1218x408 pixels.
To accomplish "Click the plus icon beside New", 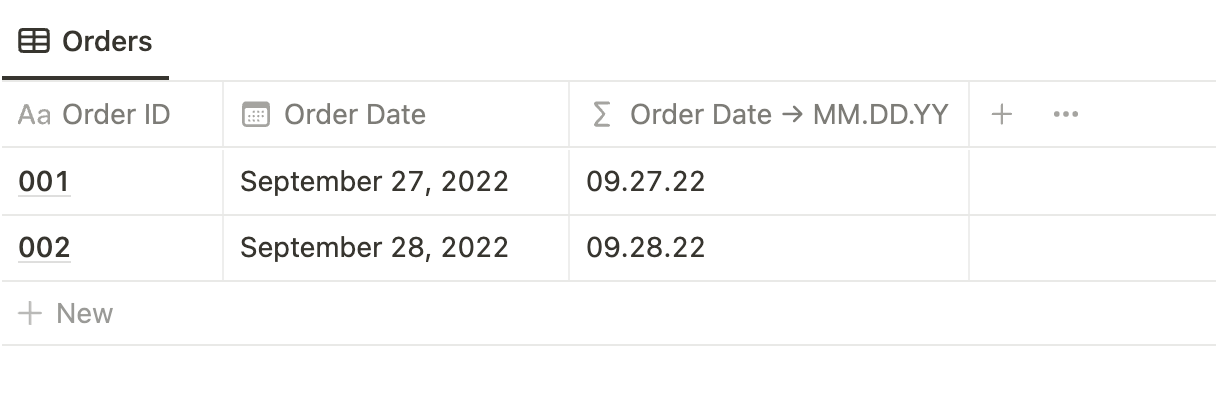I will click(x=31, y=314).
